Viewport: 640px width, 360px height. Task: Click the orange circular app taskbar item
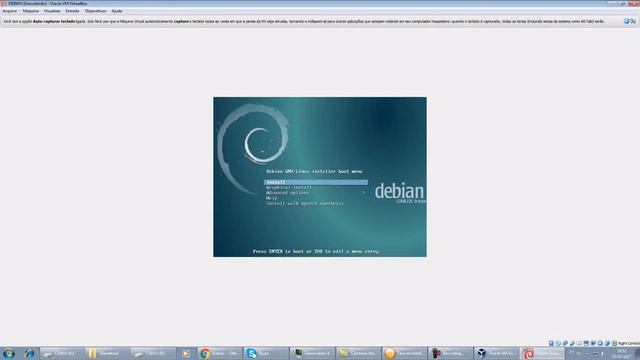point(404,353)
